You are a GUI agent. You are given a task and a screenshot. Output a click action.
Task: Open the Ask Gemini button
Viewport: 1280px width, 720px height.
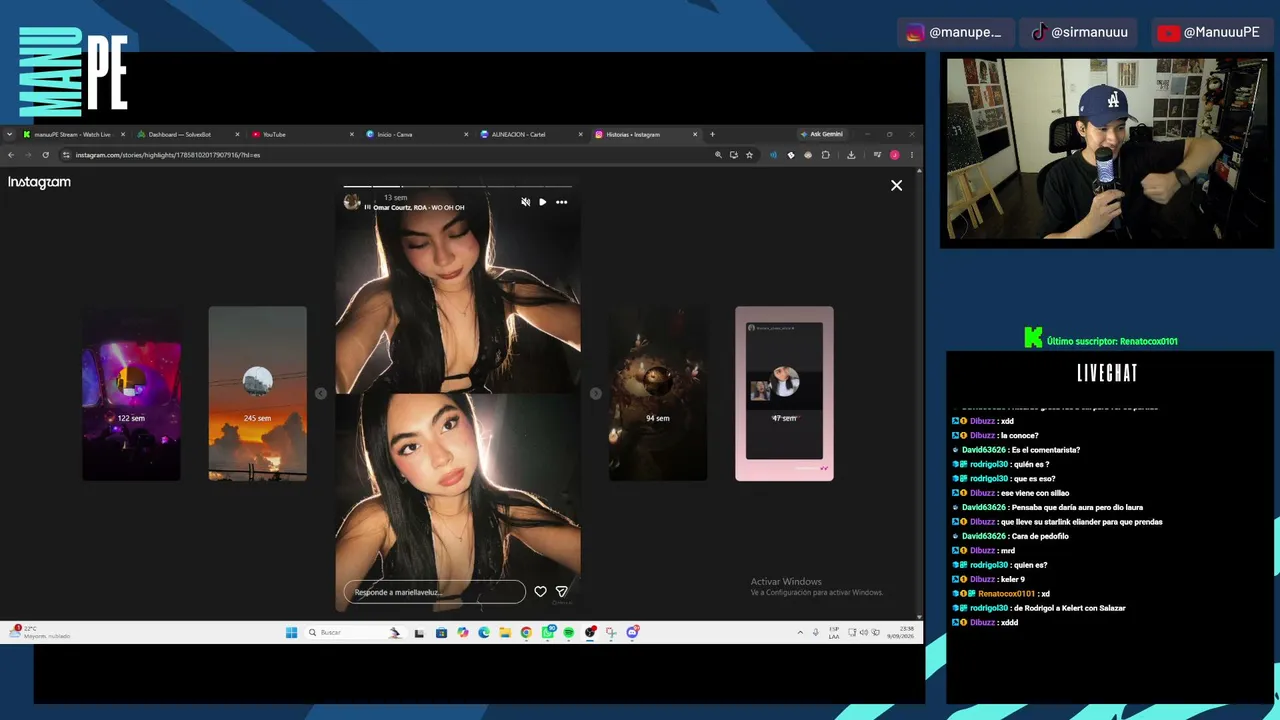(x=821, y=134)
